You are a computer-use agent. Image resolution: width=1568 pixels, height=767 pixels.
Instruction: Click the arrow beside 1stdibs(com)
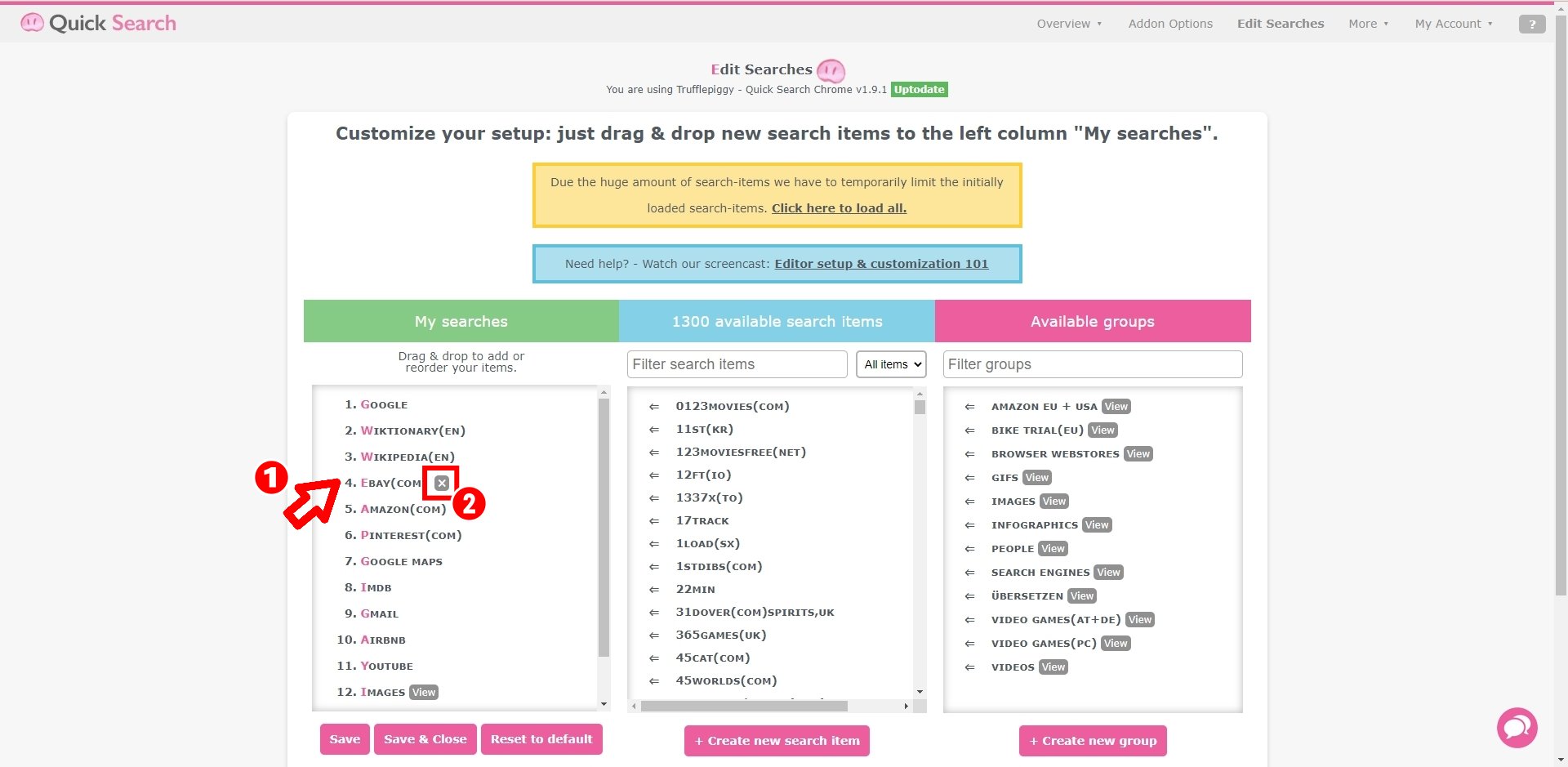pyautogui.click(x=654, y=566)
